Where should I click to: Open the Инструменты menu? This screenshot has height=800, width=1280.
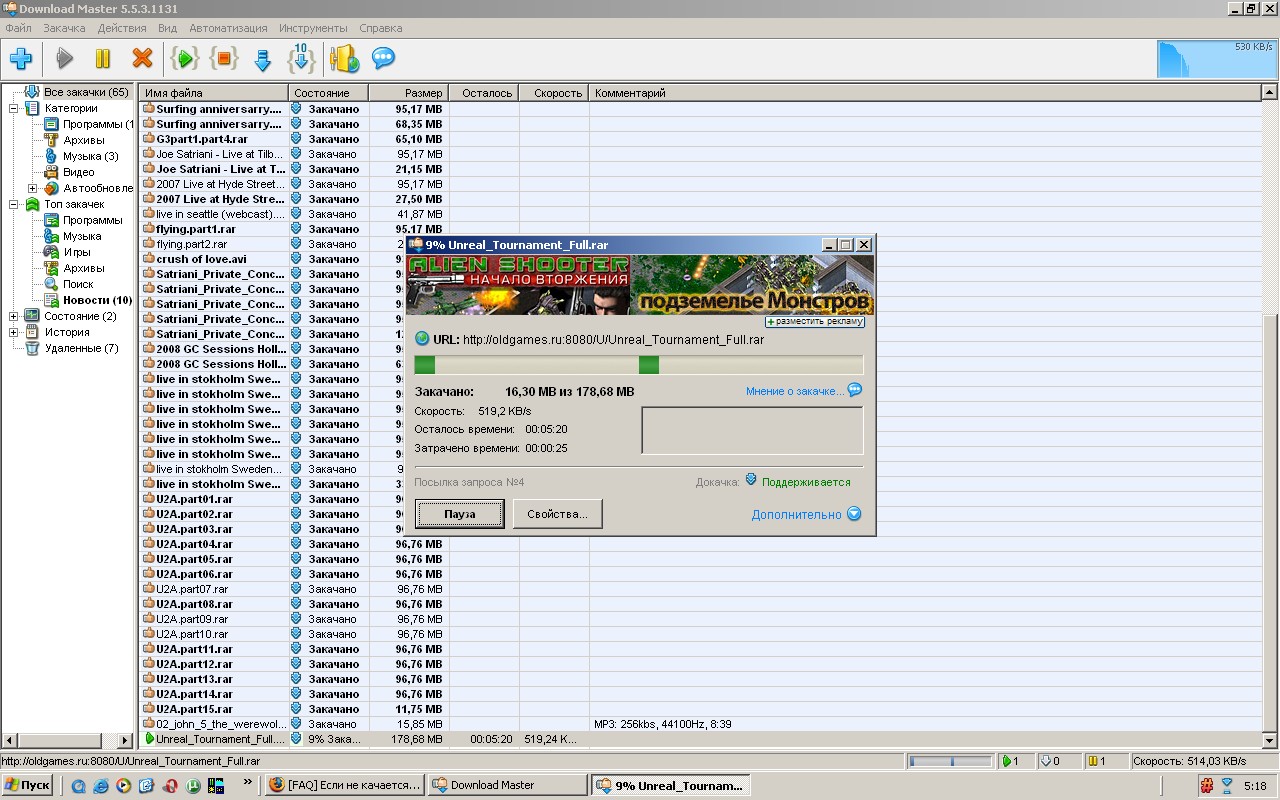[x=313, y=28]
